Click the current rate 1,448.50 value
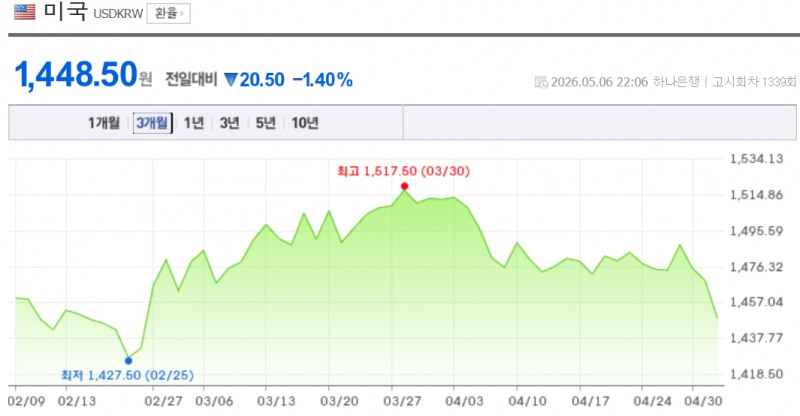The height and width of the screenshot is (416, 800). pyautogui.click(x=77, y=75)
